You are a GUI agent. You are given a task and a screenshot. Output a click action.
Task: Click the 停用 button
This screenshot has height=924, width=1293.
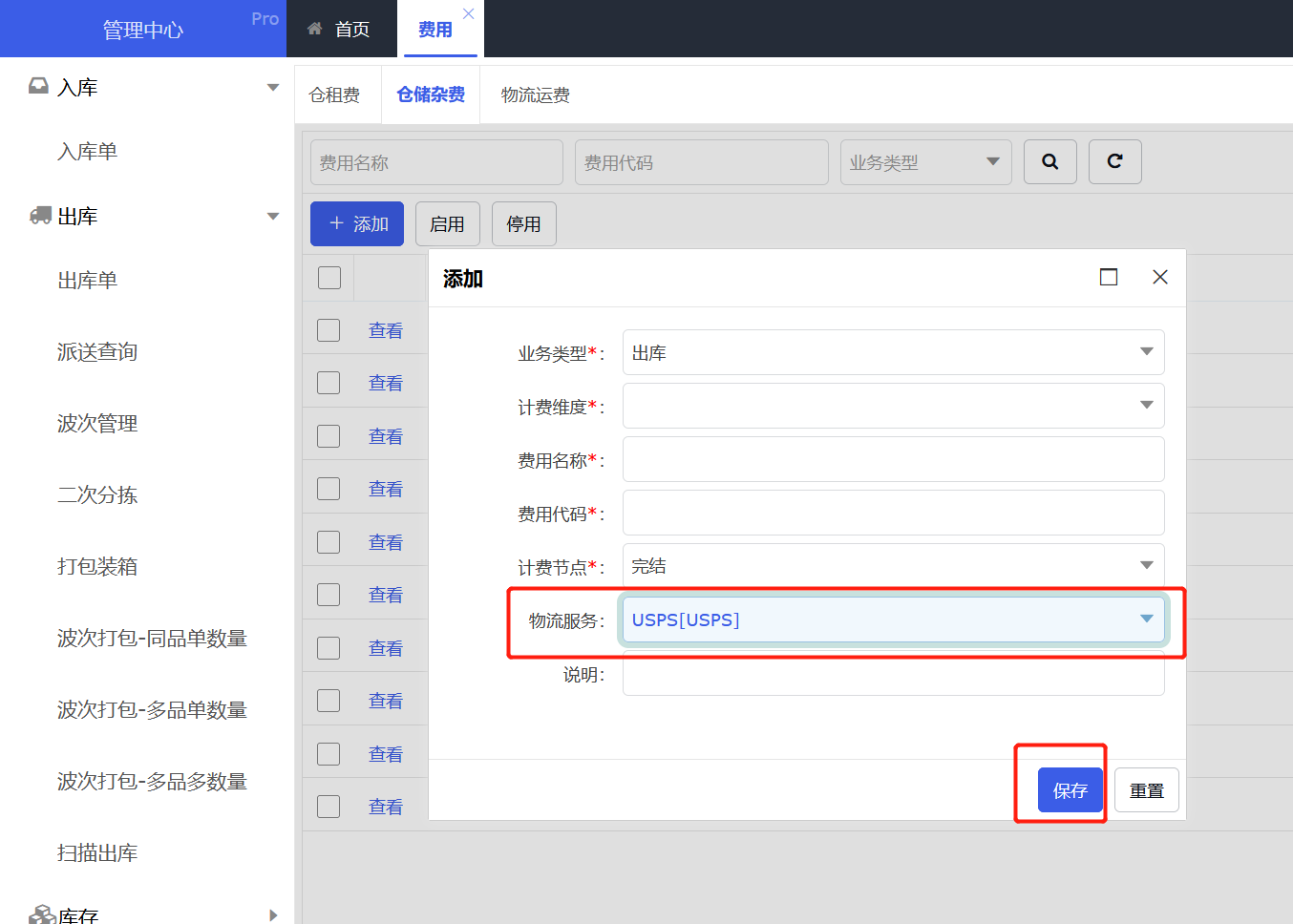pyautogui.click(x=523, y=223)
